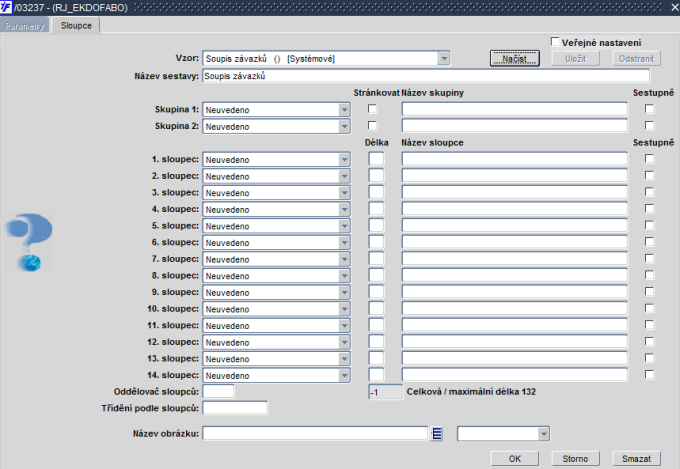Check Sestupně for 7. sloupec
This screenshot has height=469, width=680.
pos(649,258)
